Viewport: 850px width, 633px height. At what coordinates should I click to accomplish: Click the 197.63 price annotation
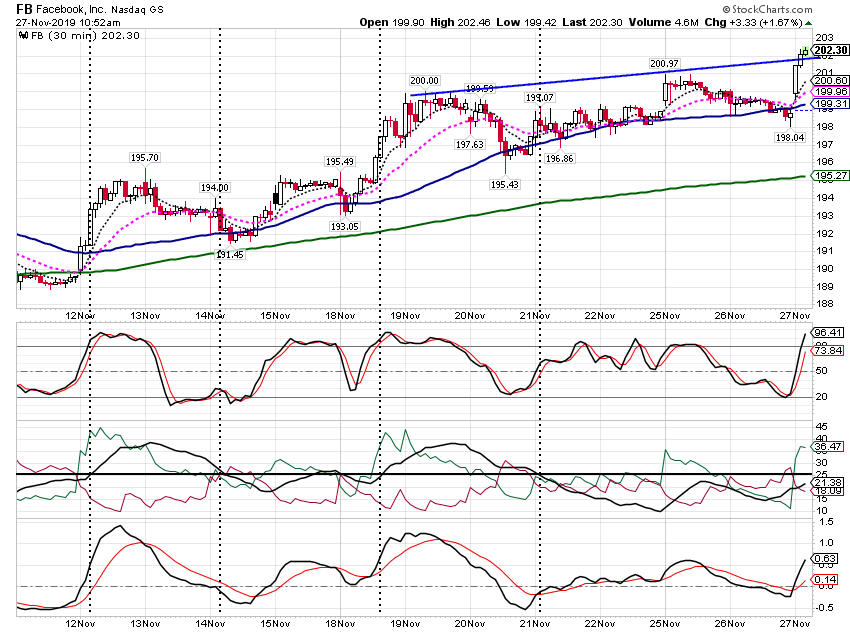(469, 145)
